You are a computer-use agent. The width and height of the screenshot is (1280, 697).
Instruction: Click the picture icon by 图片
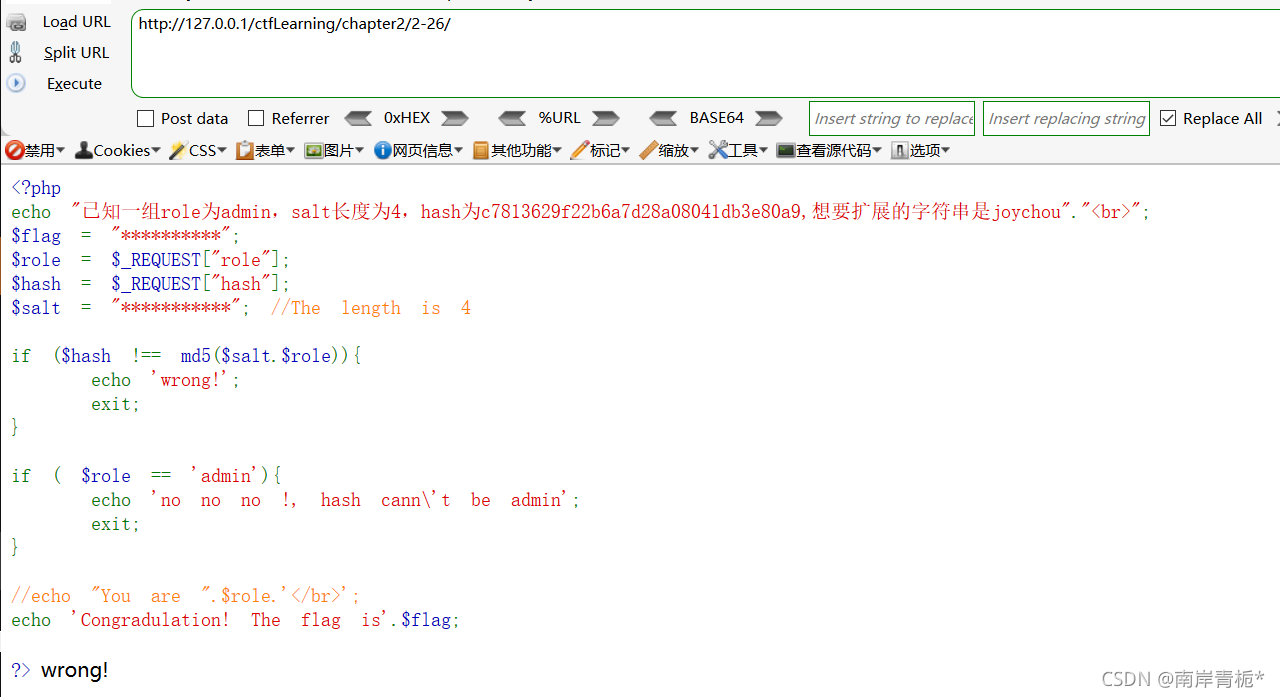point(313,150)
